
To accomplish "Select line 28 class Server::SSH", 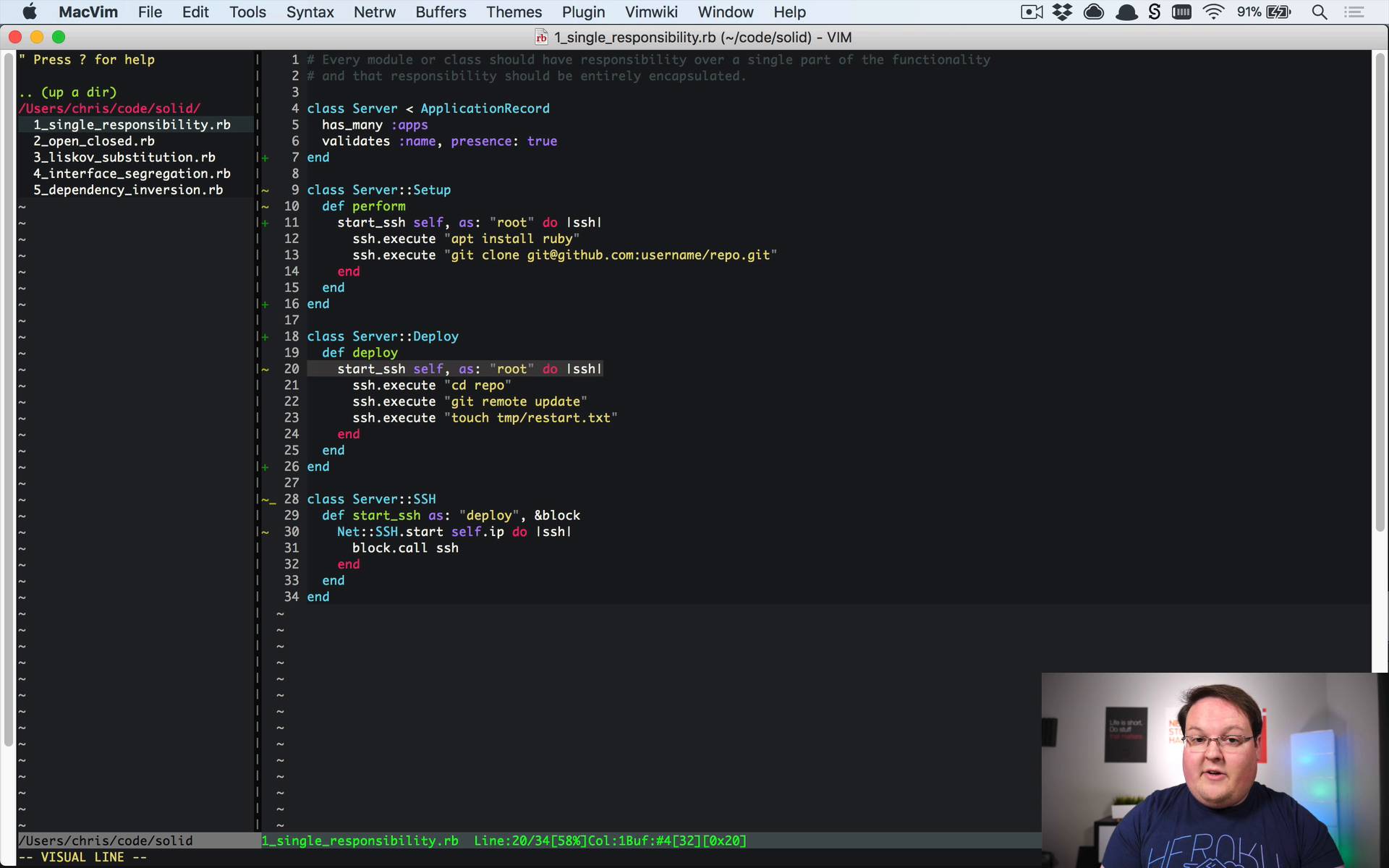I will [370, 499].
